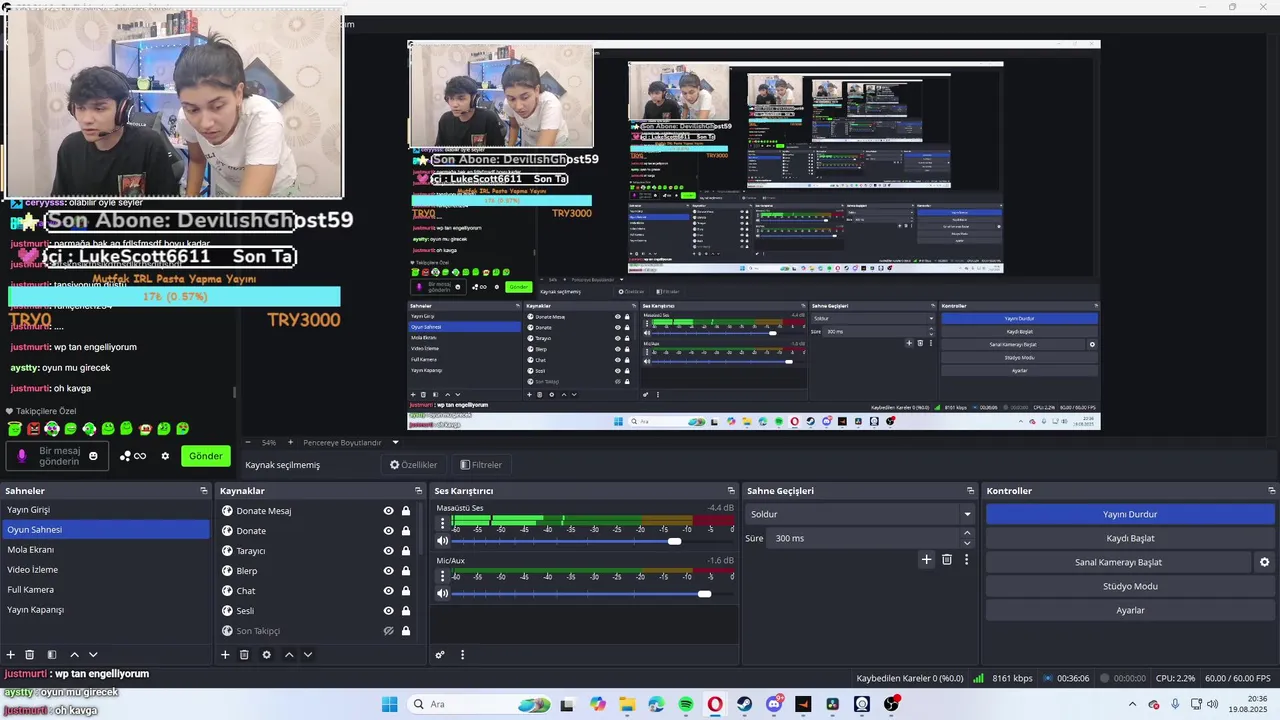Image resolution: width=1280 pixels, height=720 pixels.
Task: Move the selected scene down with the Sahneler arrow
Action: [x=93, y=655]
